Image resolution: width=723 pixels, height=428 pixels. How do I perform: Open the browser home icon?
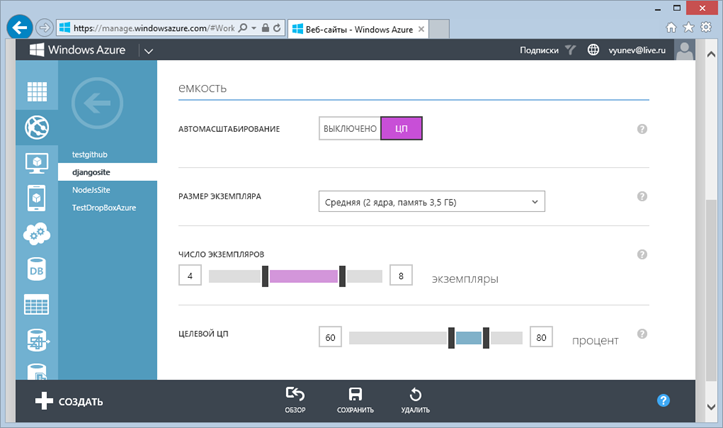coord(671,28)
